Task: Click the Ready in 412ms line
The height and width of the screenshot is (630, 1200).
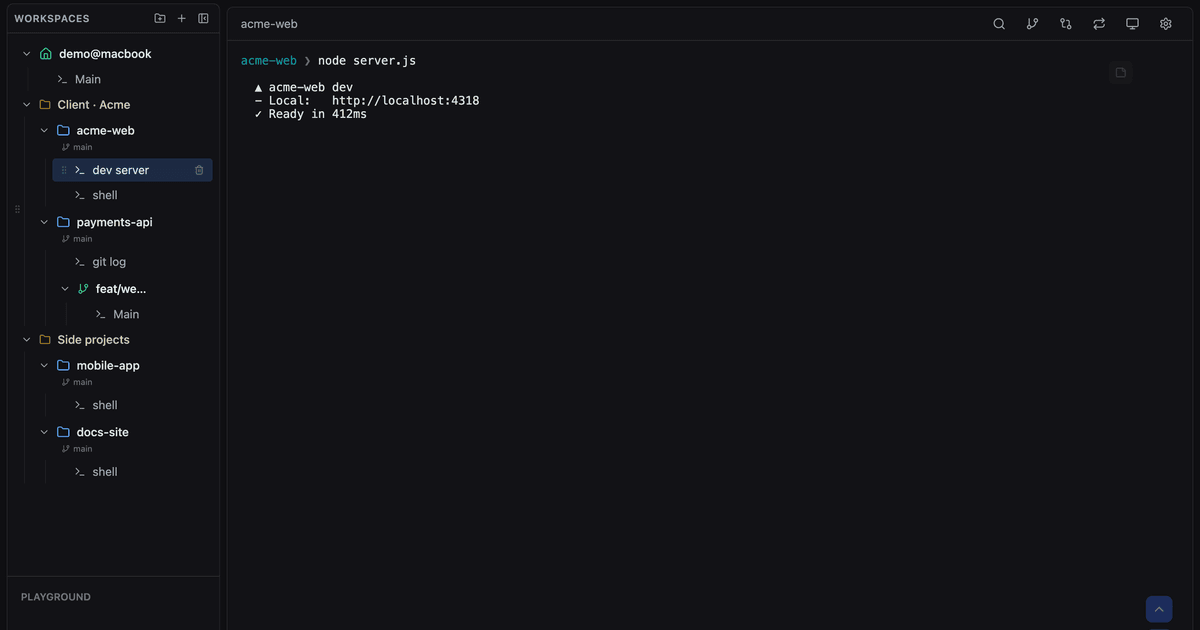Action: click(311, 114)
